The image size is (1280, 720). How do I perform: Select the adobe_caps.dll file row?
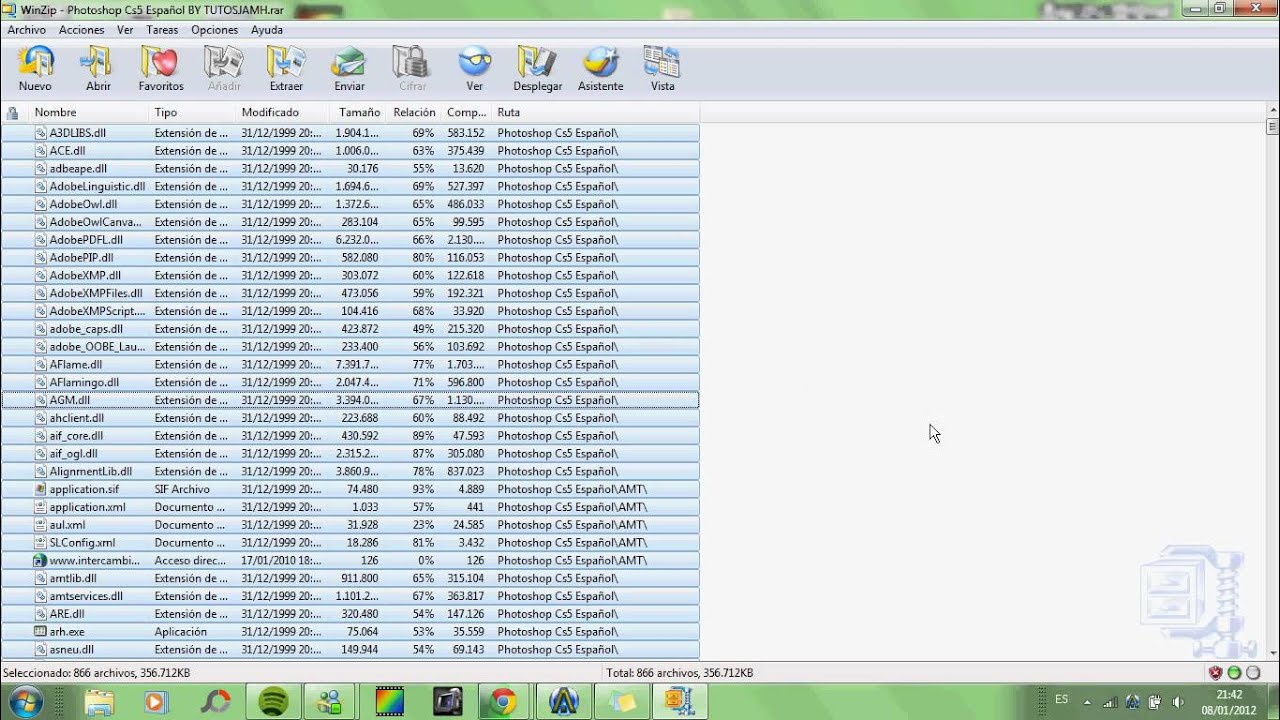tap(350, 329)
